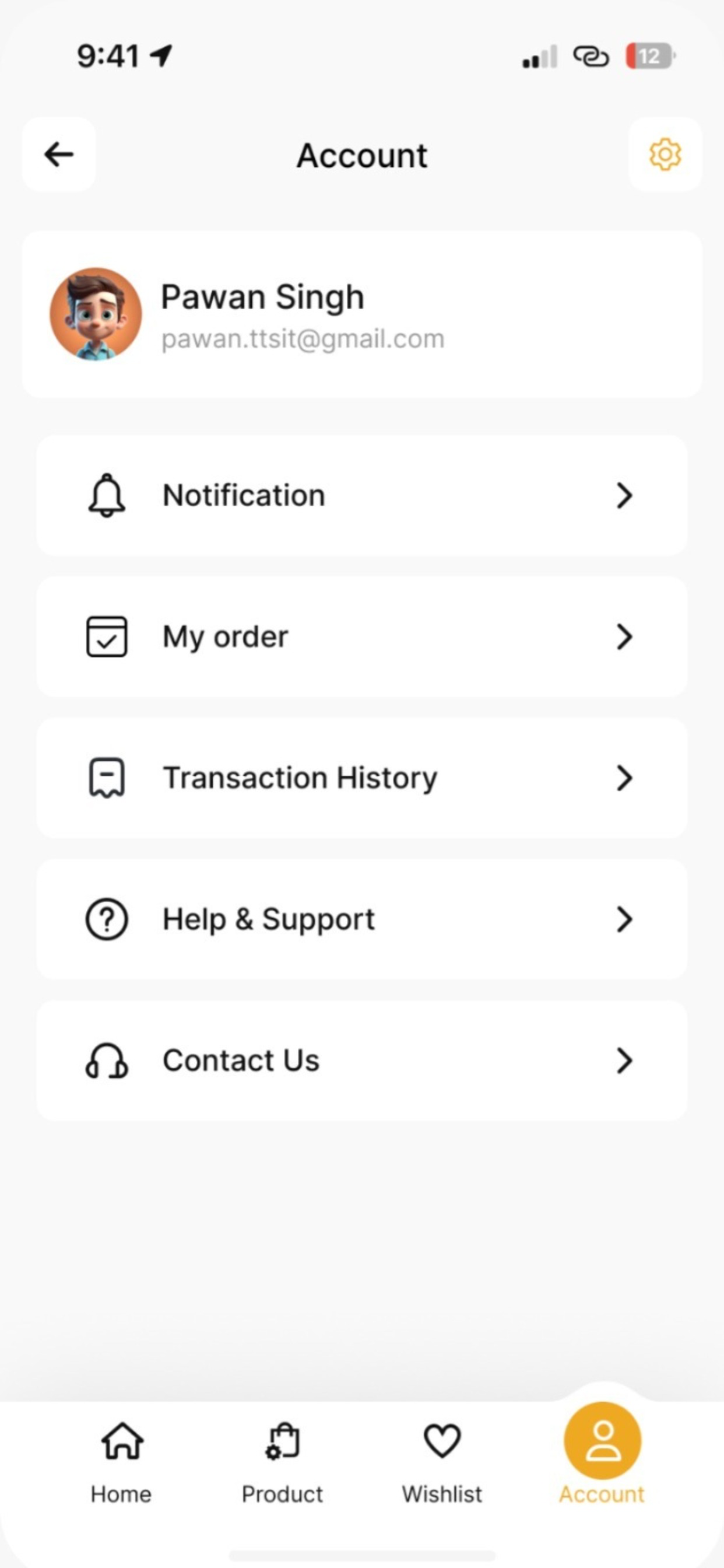
Task: Tap the Contact Us headset icon
Action: pos(107,1060)
